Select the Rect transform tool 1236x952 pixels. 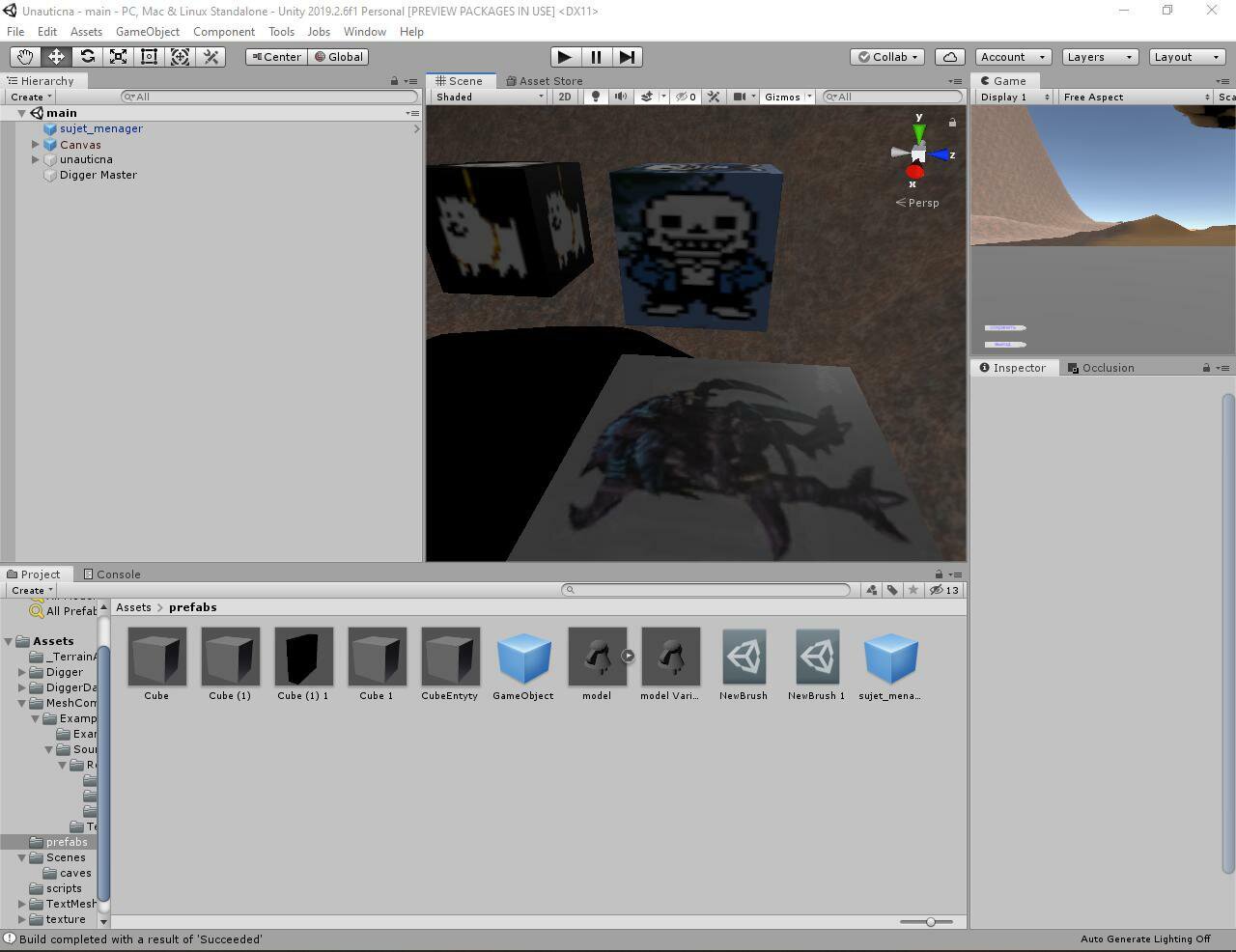pyautogui.click(x=149, y=57)
